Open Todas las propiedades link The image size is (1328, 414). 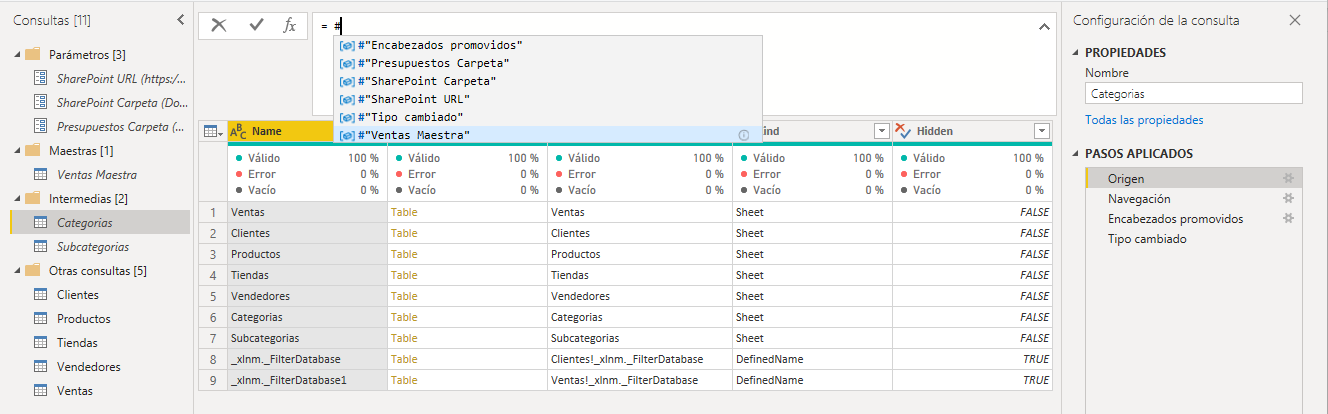point(1144,120)
